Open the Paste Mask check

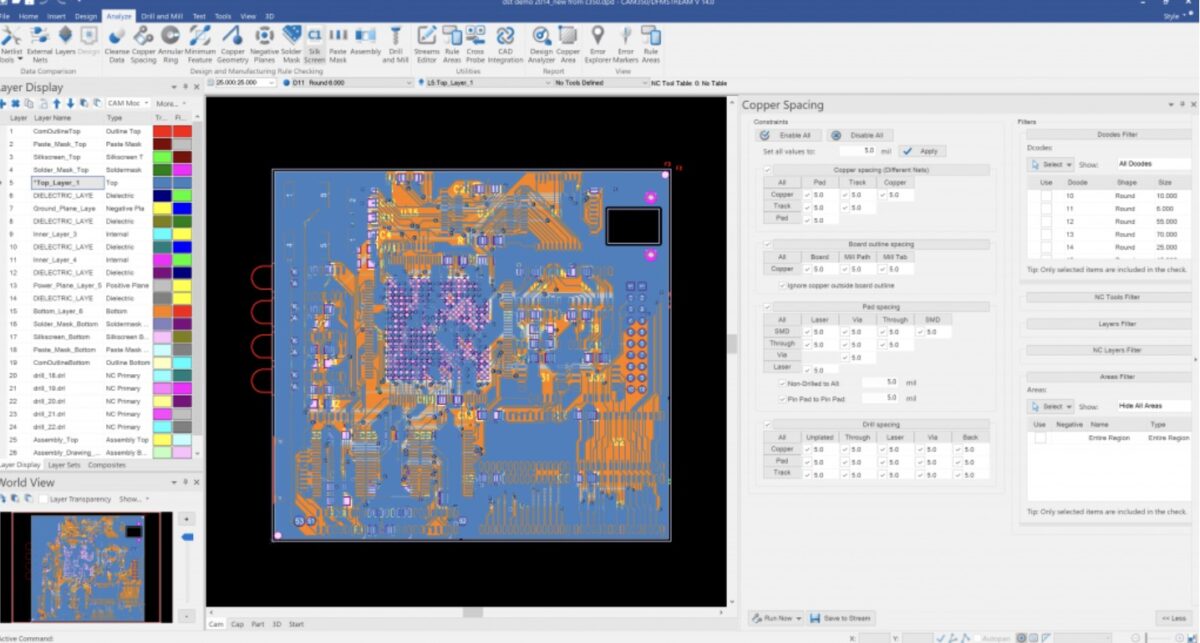[338, 44]
